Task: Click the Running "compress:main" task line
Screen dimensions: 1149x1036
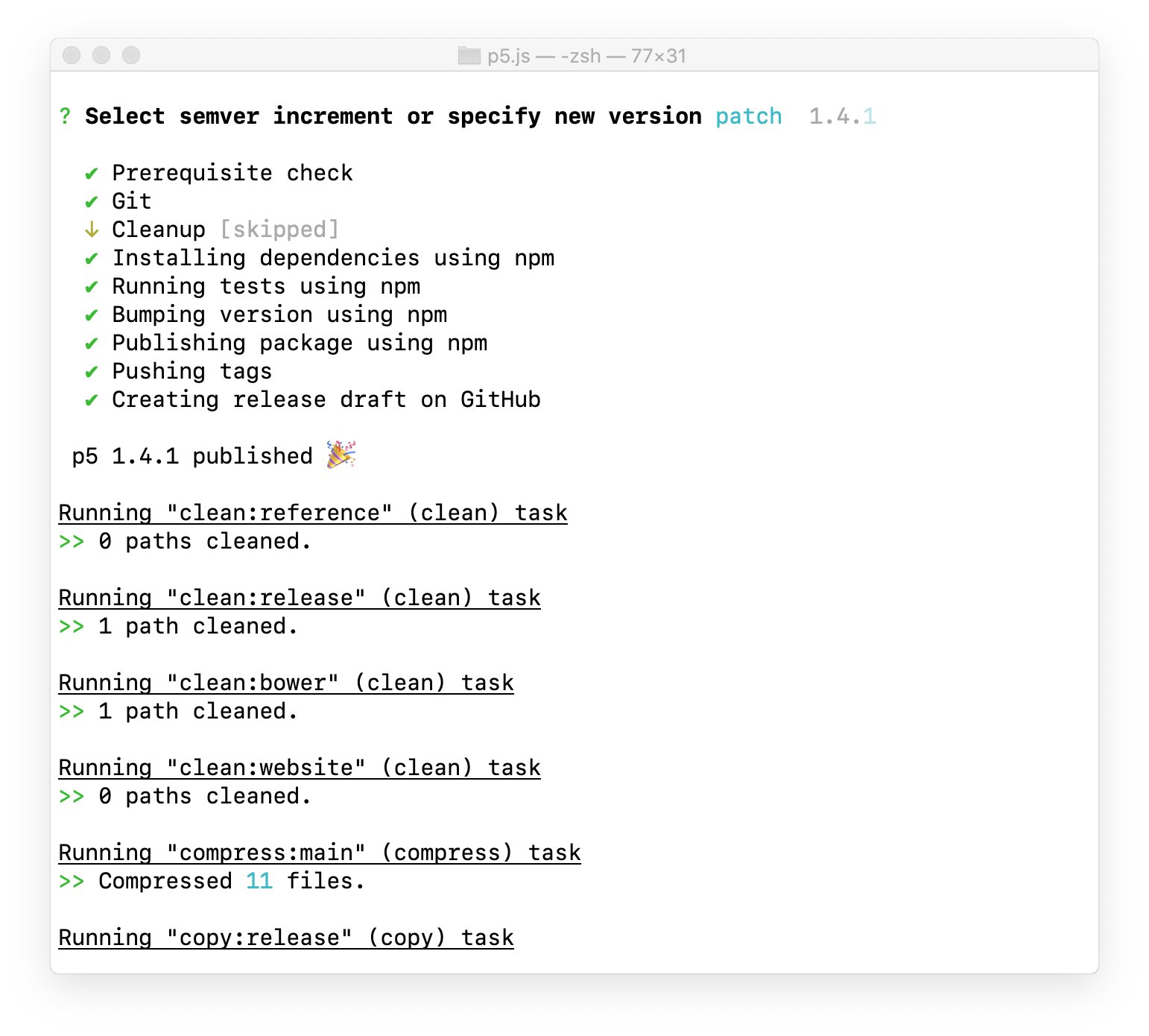Action: (320, 853)
